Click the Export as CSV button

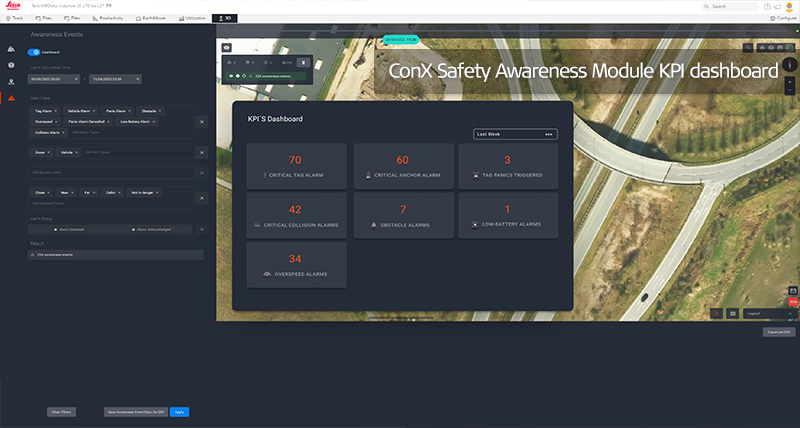pos(779,332)
